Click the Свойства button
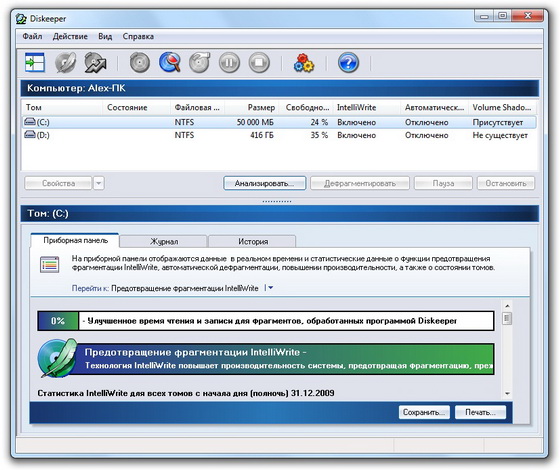The image size is (560, 470). 58,184
